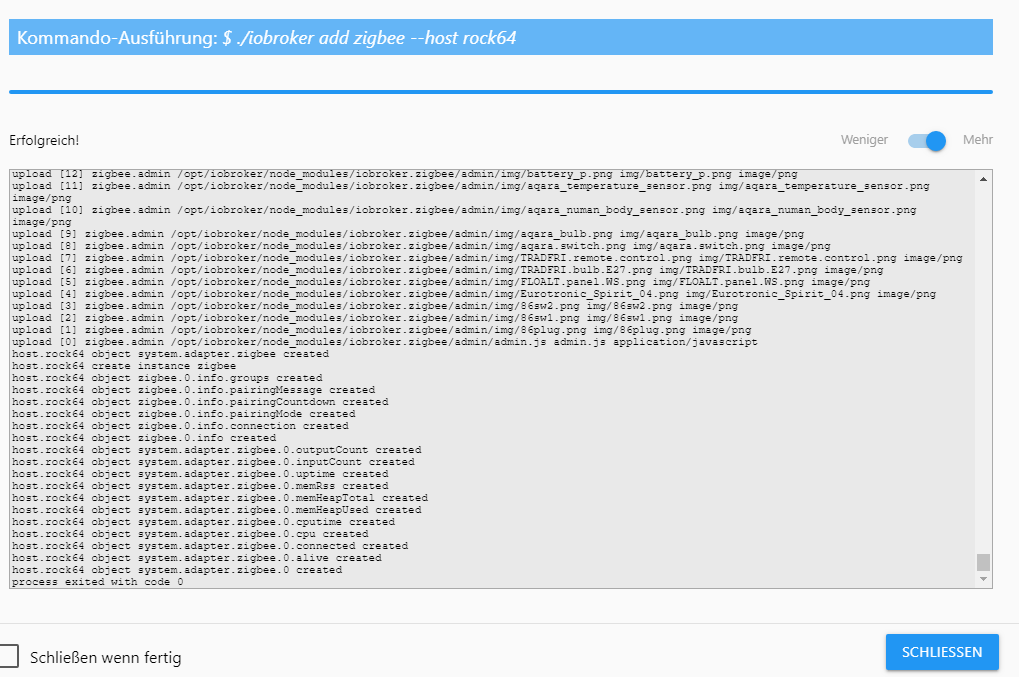Click line 'process exited with code 0'
1019x677 pixels.
pos(97,582)
